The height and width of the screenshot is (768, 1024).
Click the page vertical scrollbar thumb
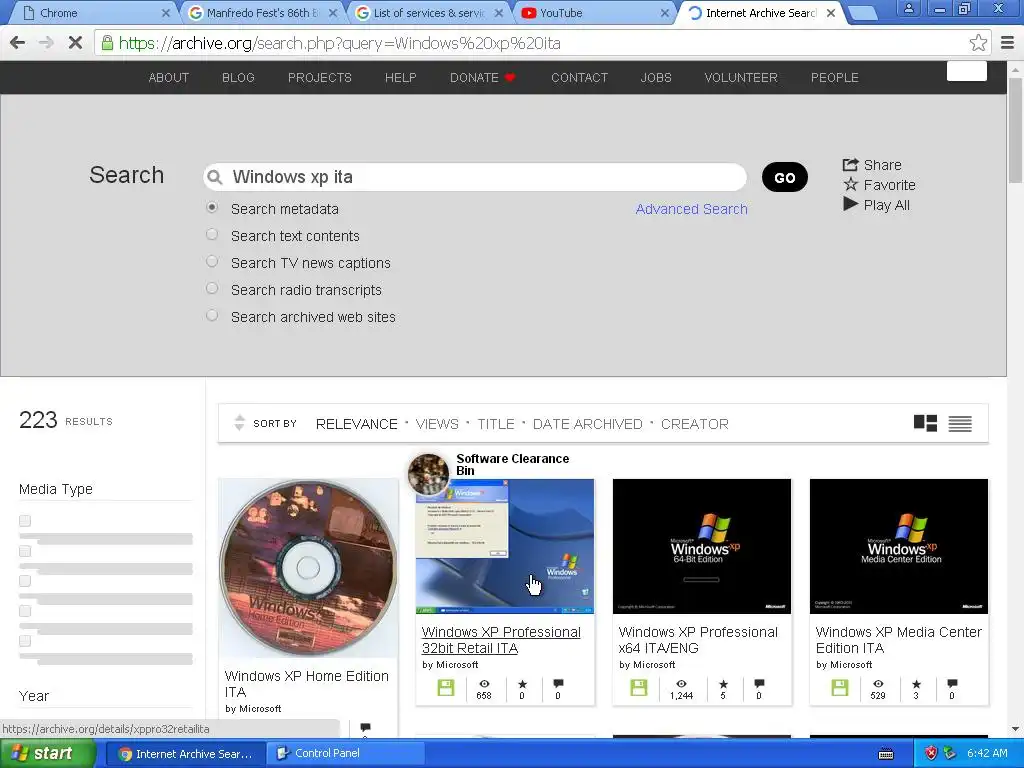pyautogui.click(x=1015, y=131)
